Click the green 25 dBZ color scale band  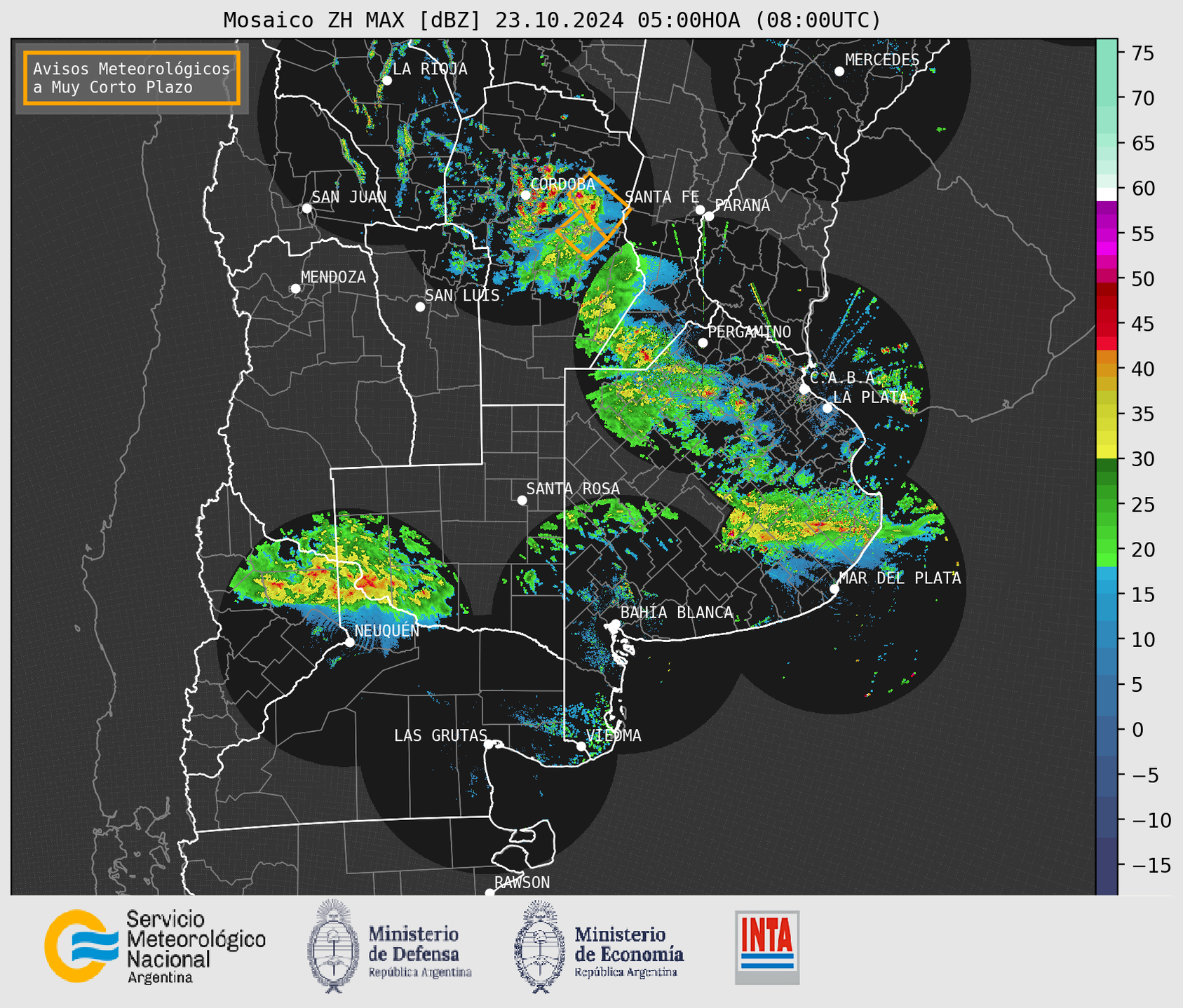coord(1107,505)
